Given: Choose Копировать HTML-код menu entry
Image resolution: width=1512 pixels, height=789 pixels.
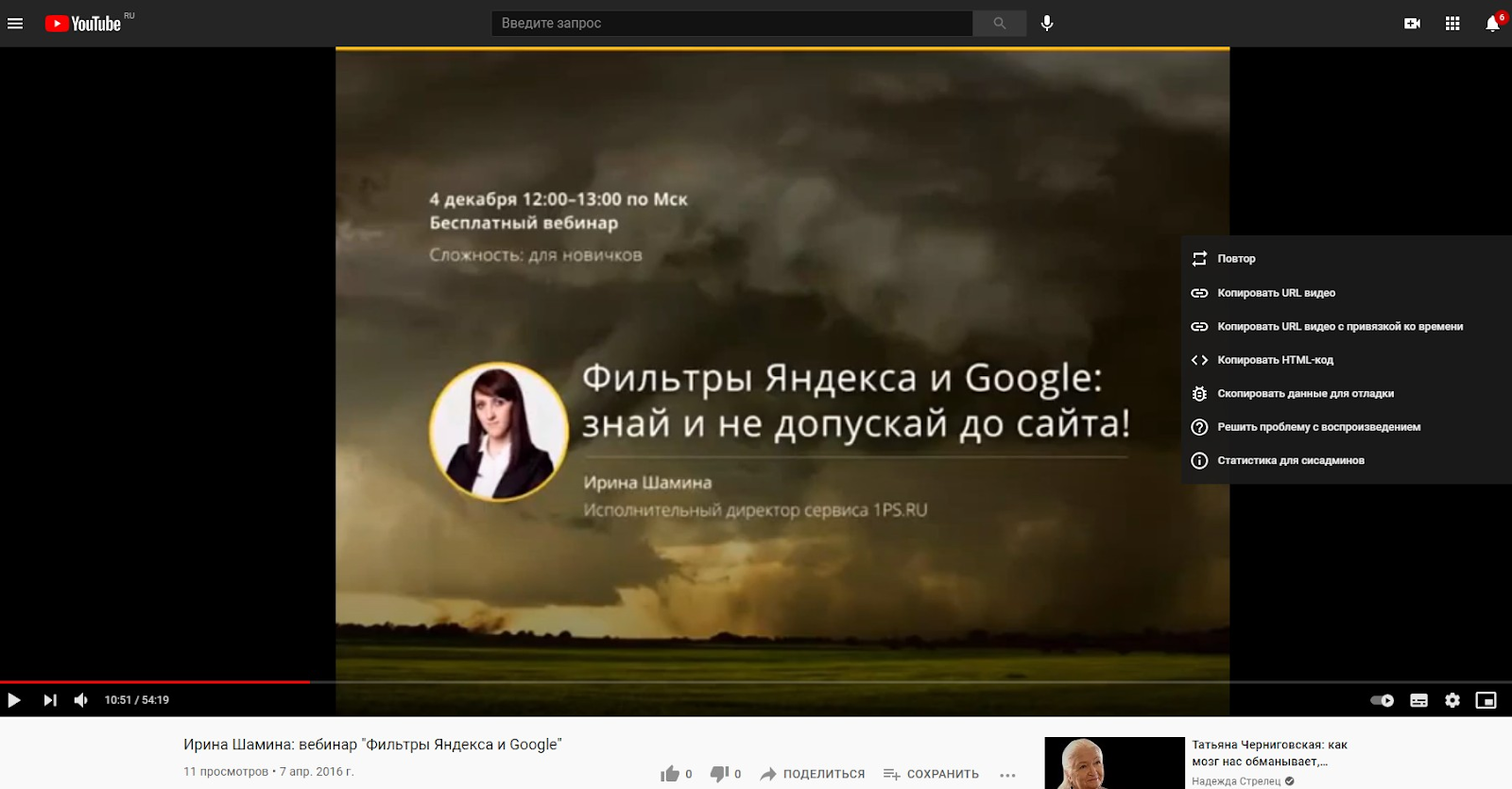Looking at the screenshot, I should click(1275, 360).
